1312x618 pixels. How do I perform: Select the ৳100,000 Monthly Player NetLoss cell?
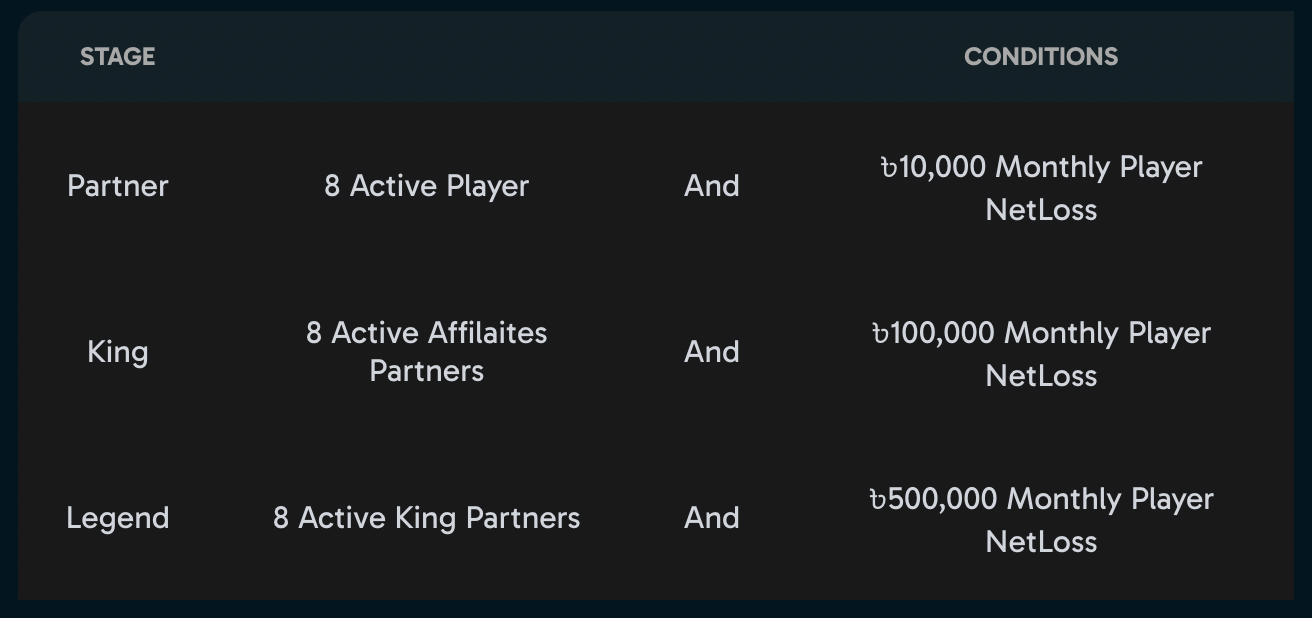[x=1040, y=354]
